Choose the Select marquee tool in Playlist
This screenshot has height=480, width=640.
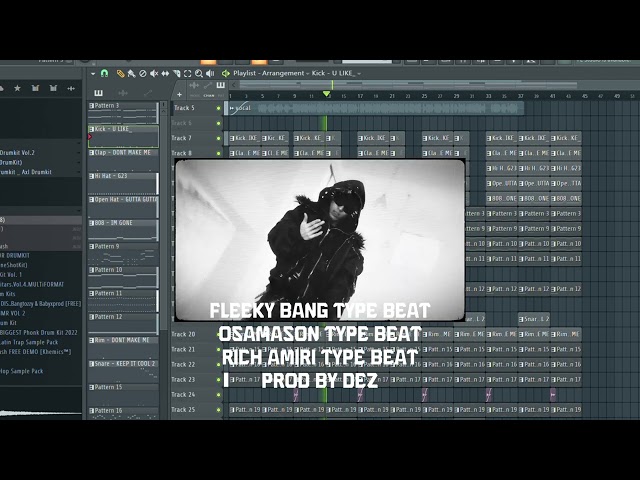tap(187, 73)
